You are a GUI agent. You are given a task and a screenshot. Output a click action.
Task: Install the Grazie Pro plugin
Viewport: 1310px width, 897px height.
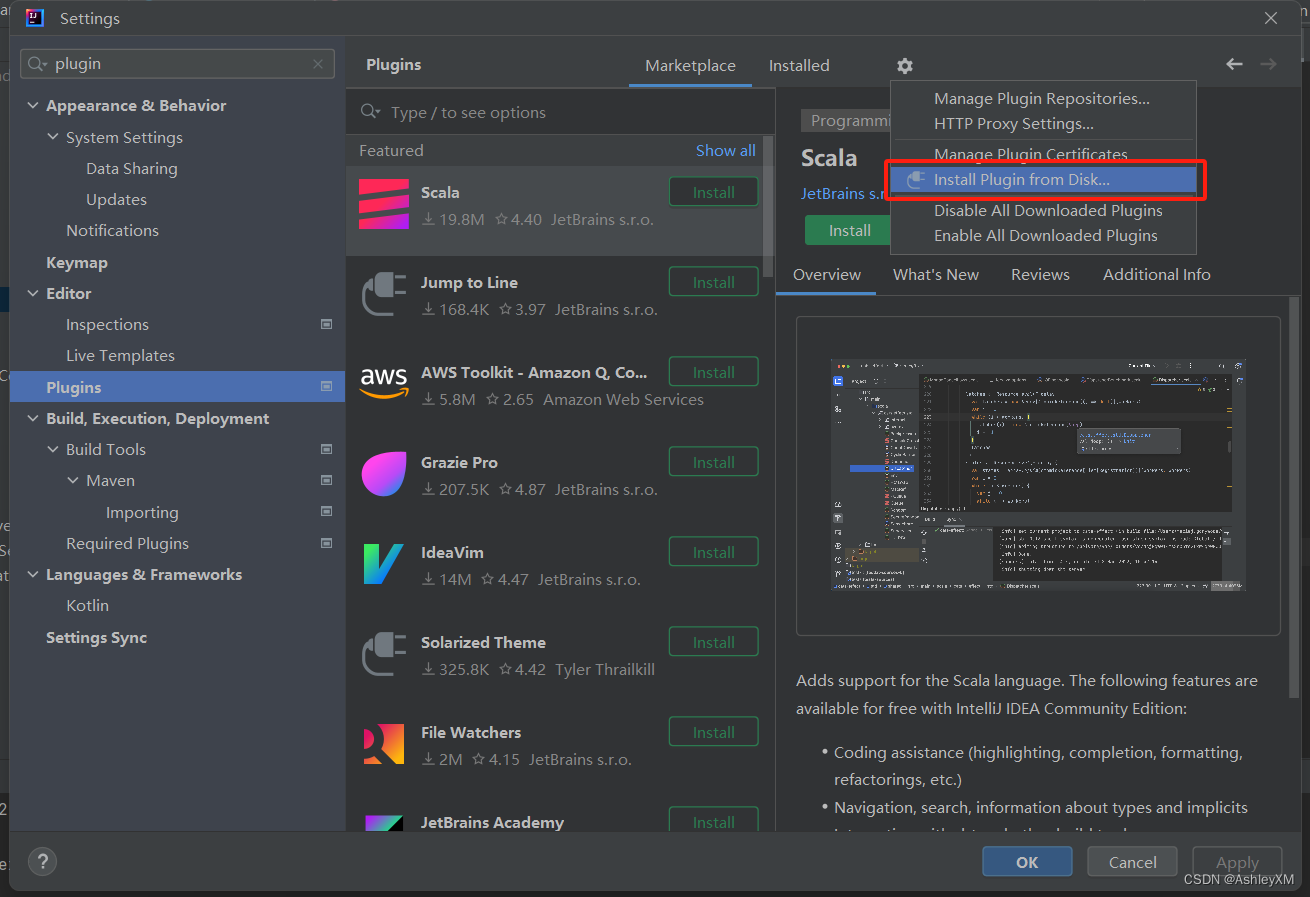tap(713, 462)
